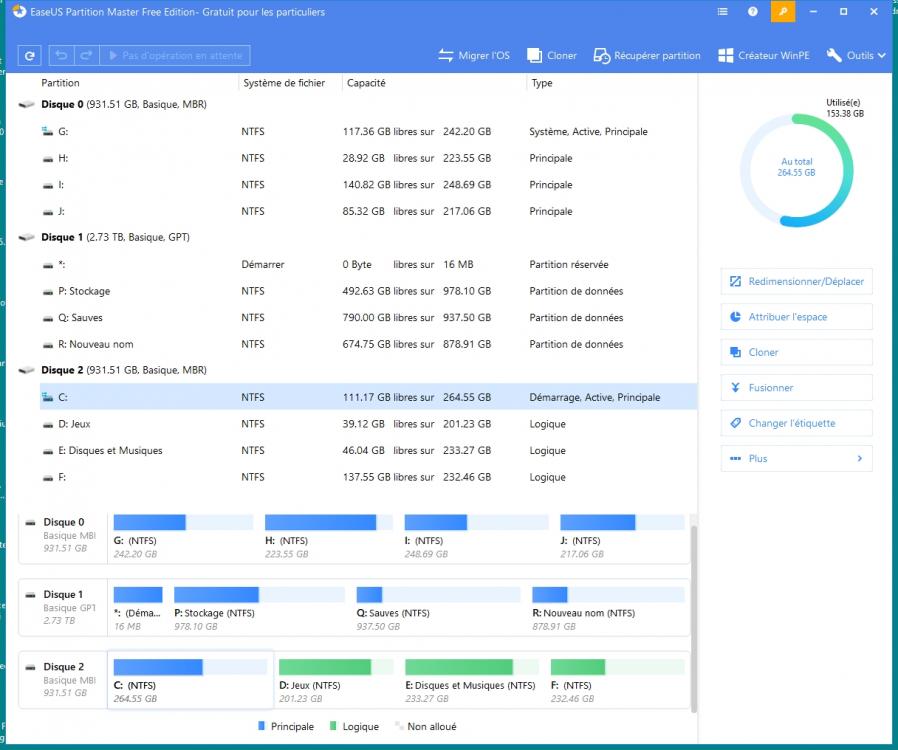
Task: Click the redo arrow in toolbar
Action: 86,56
